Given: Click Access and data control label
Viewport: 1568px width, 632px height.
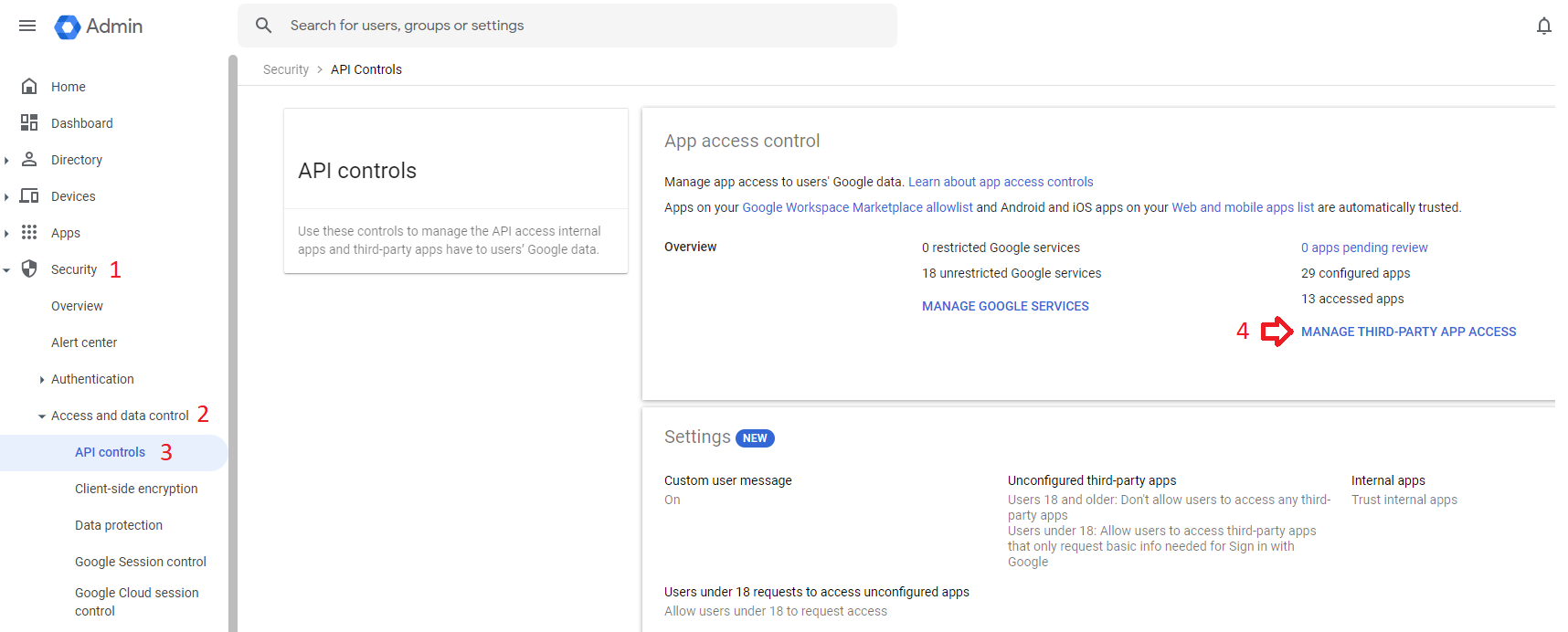Looking at the screenshot, I should (120, 416).
